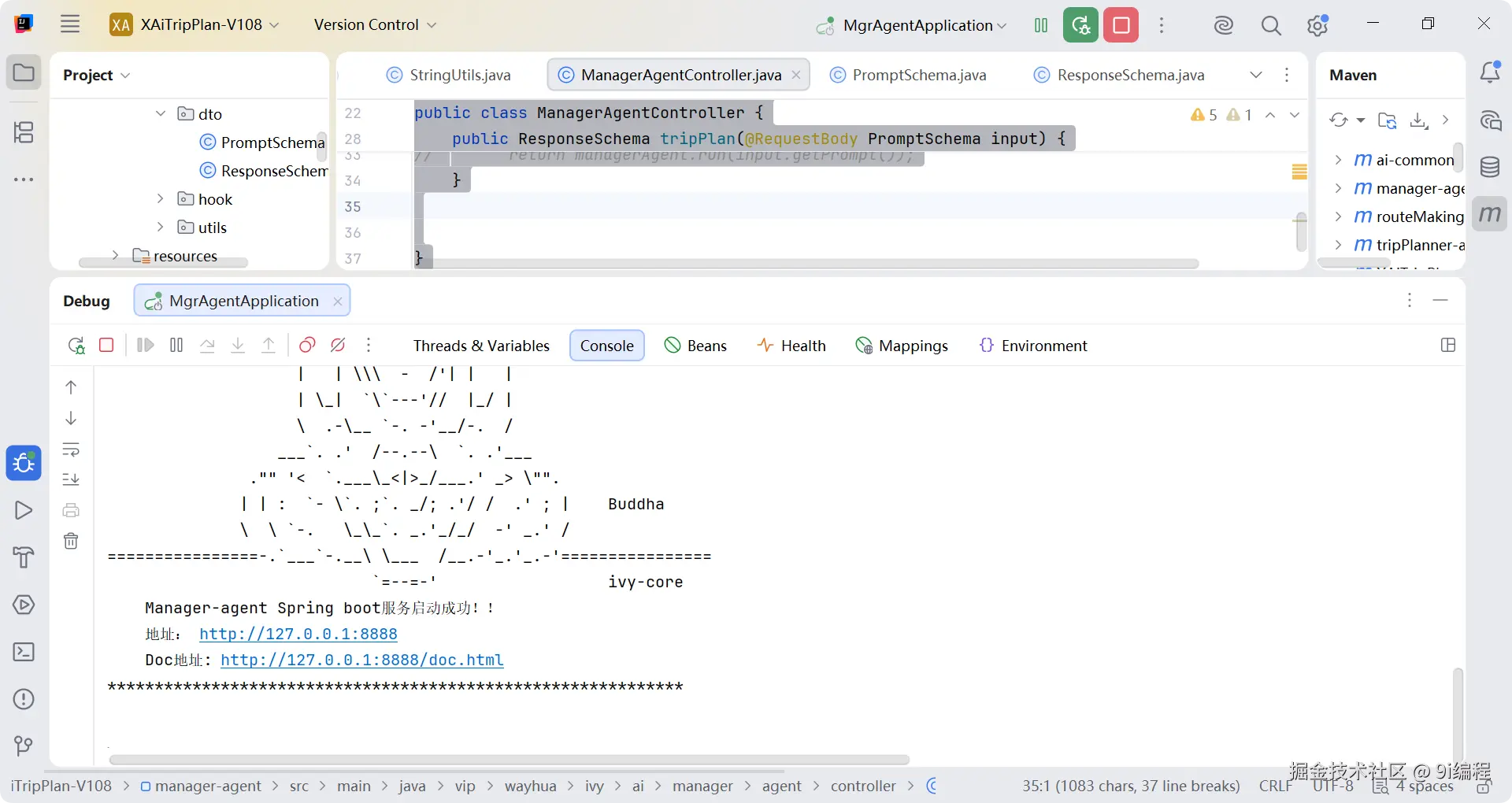
Task: Click console horizontal scrollbar
Action: point(509,760)
